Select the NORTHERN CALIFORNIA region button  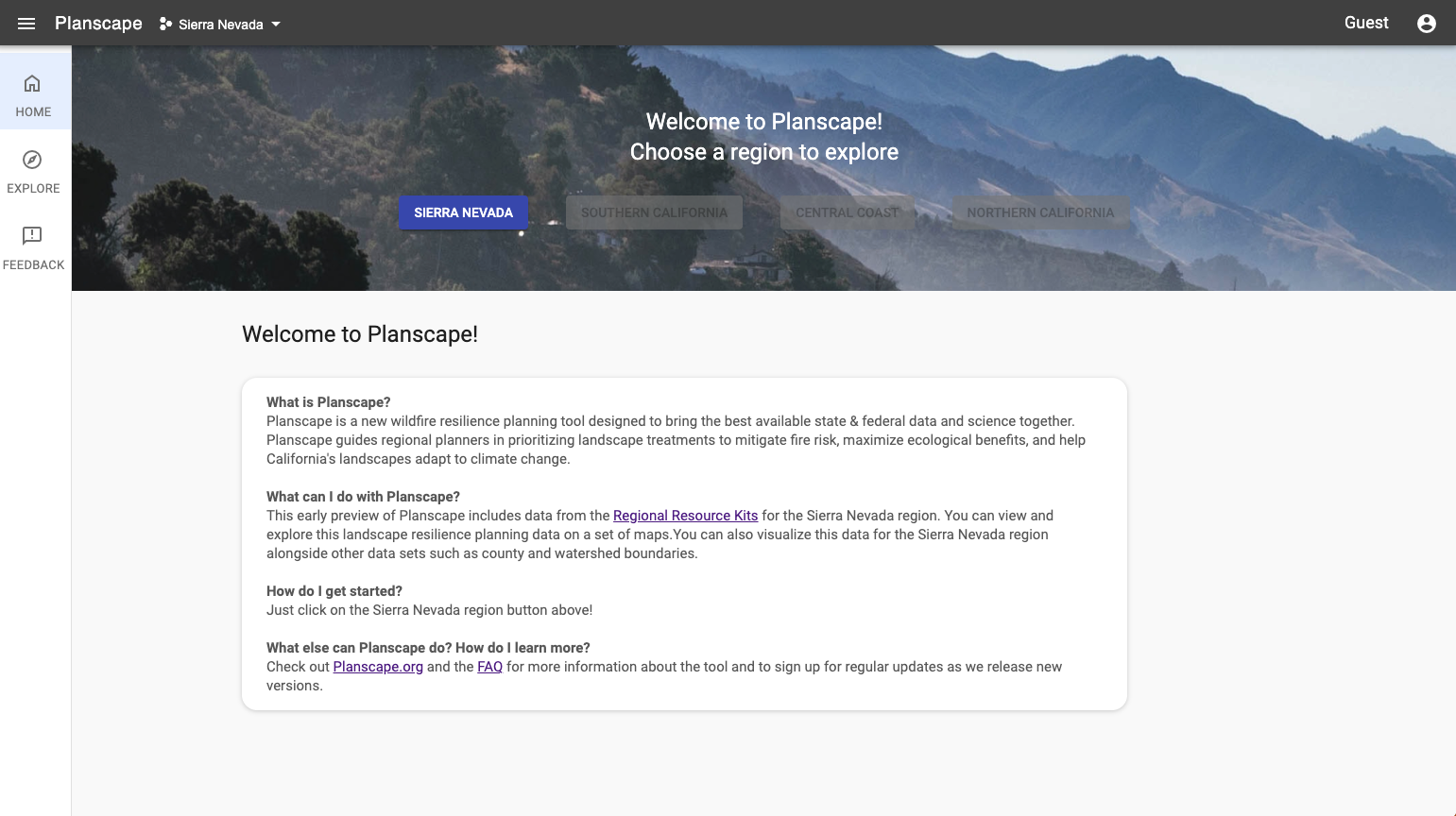coord(1039,212)
